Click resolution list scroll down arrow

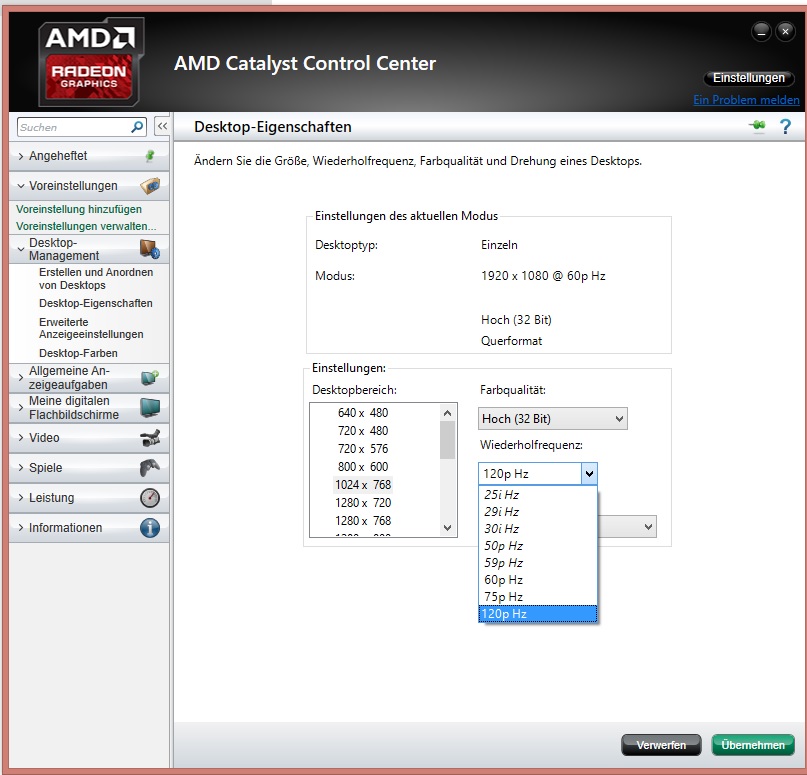(x=447, y=527)
